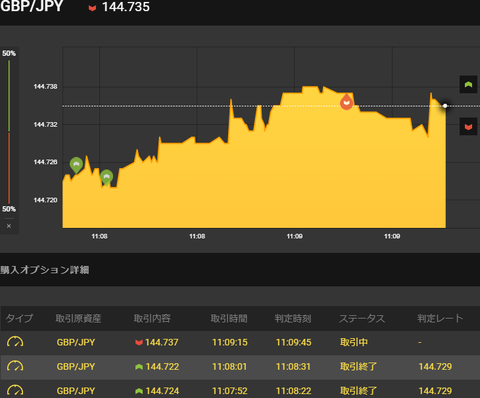Click the 取引内容 column header

pos(152,318)
